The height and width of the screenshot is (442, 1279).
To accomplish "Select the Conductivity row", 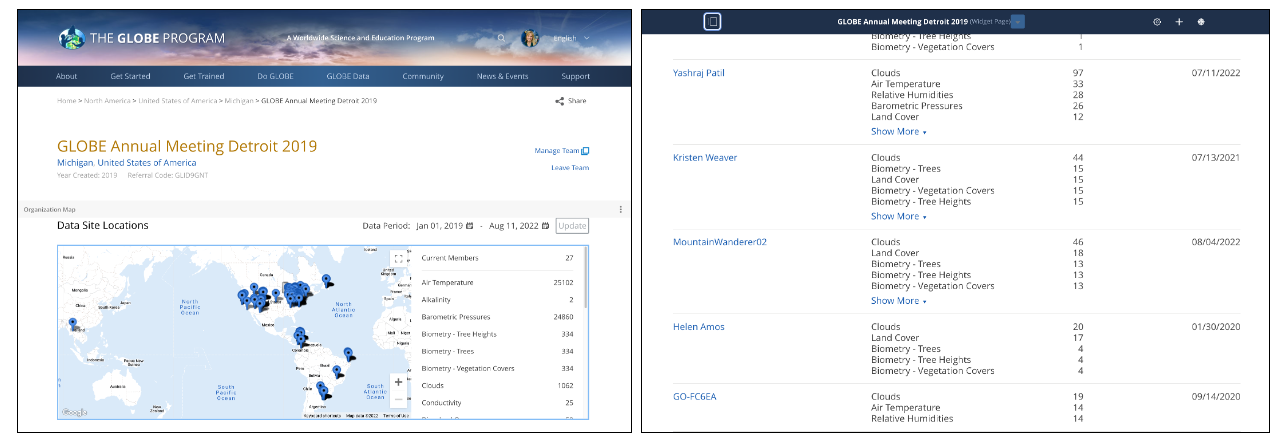I will click(497, 404).
